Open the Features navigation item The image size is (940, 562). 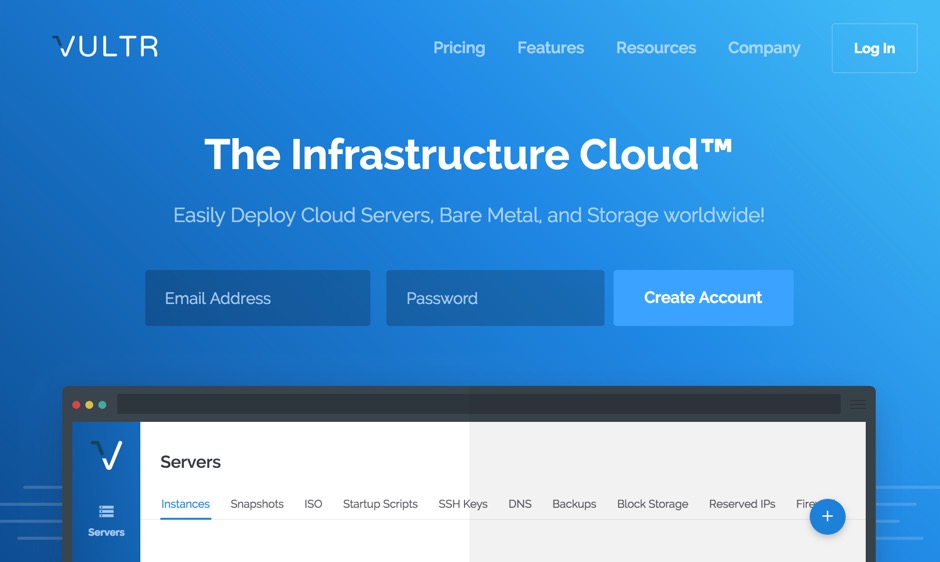coord(550,48)
